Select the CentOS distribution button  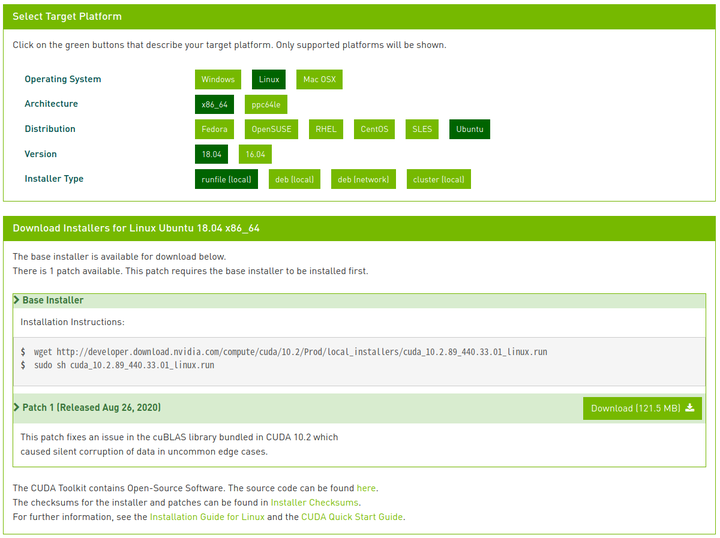(374, 129)
